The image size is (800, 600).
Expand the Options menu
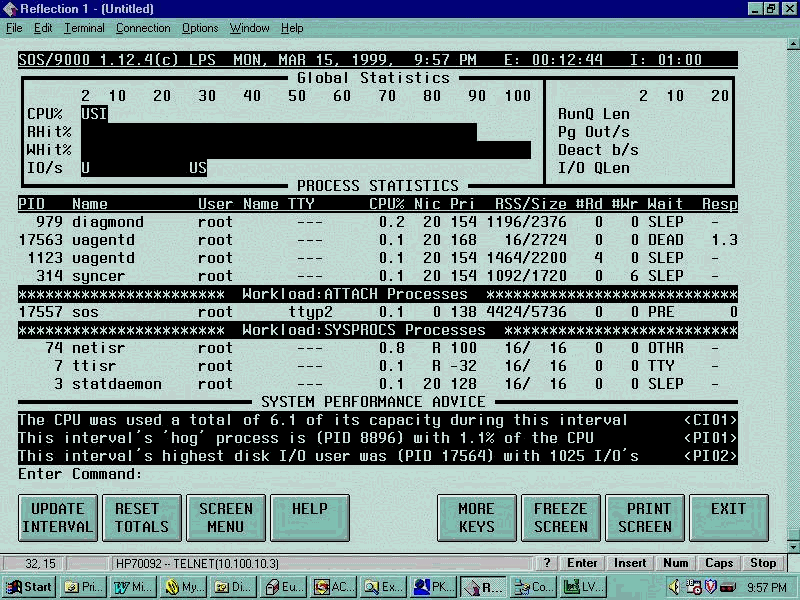click(x=200, y=28)
